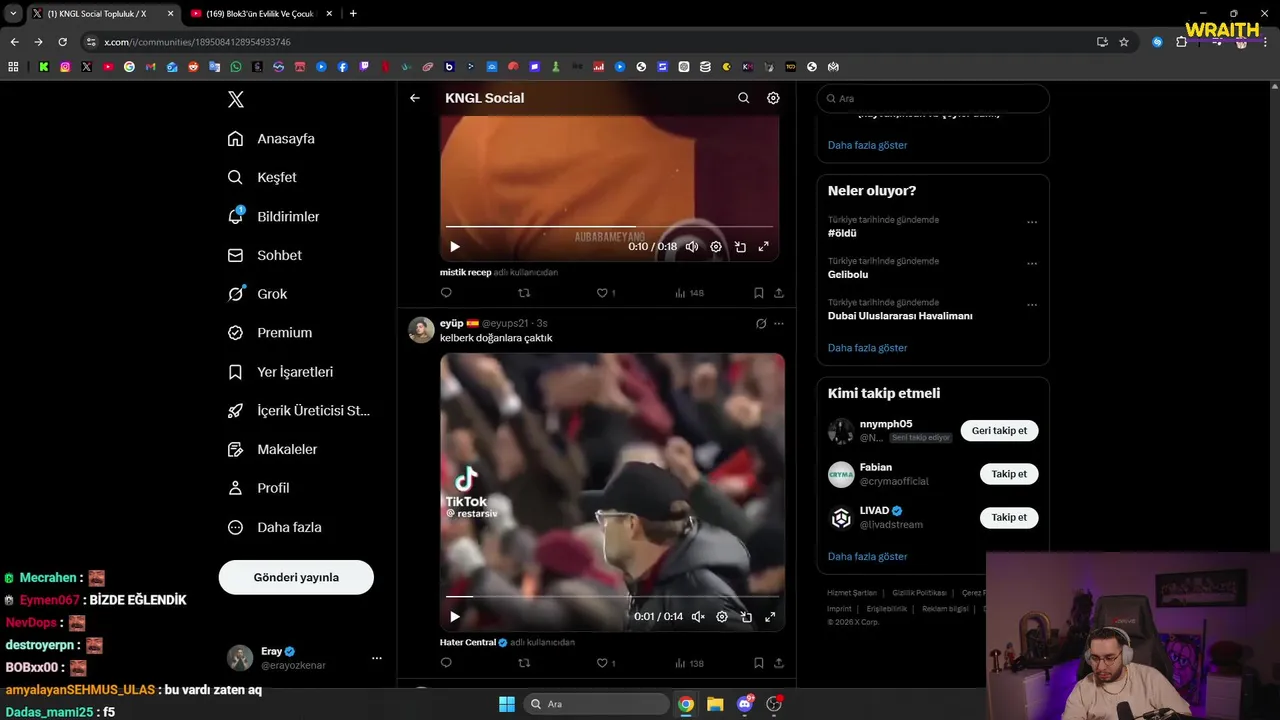Bookmark this page with the star
Viewport: 1280px width, 720px height.
[1124, 42]
